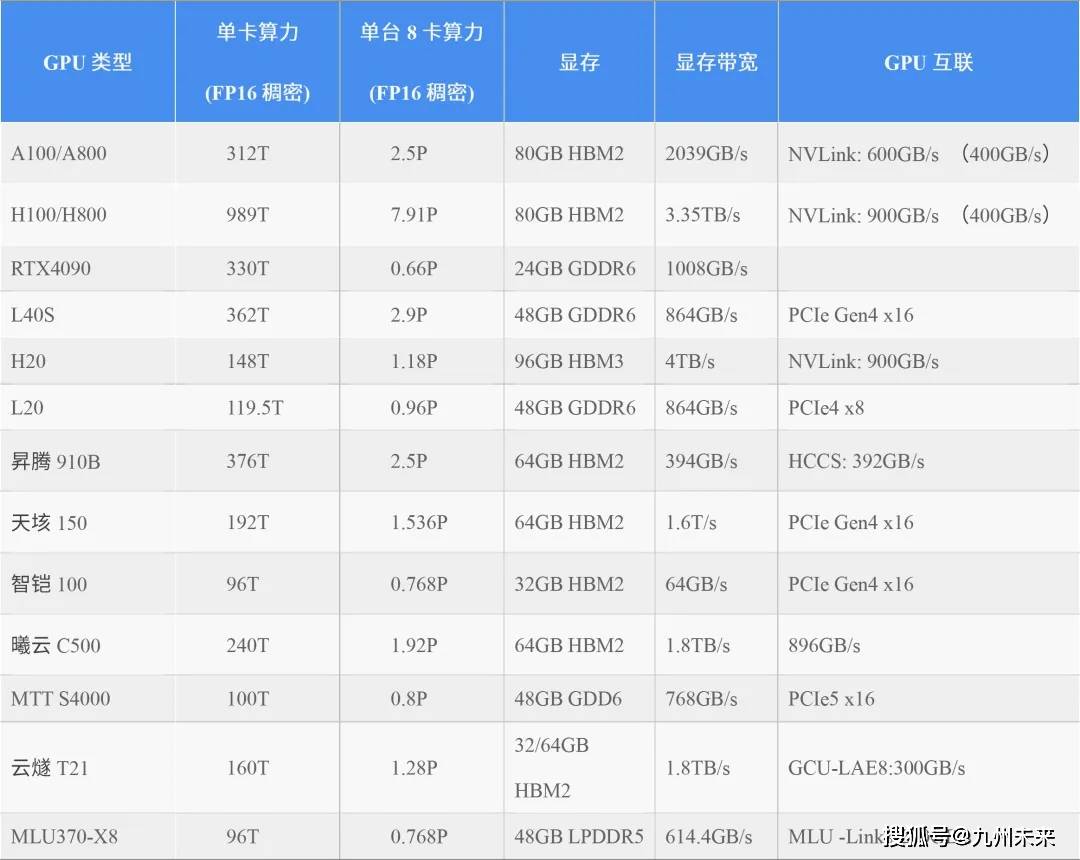Select the 'RTX4090' row label
Image resolution: width=1080 pixels, height=860 pixels.
[51, 268]
